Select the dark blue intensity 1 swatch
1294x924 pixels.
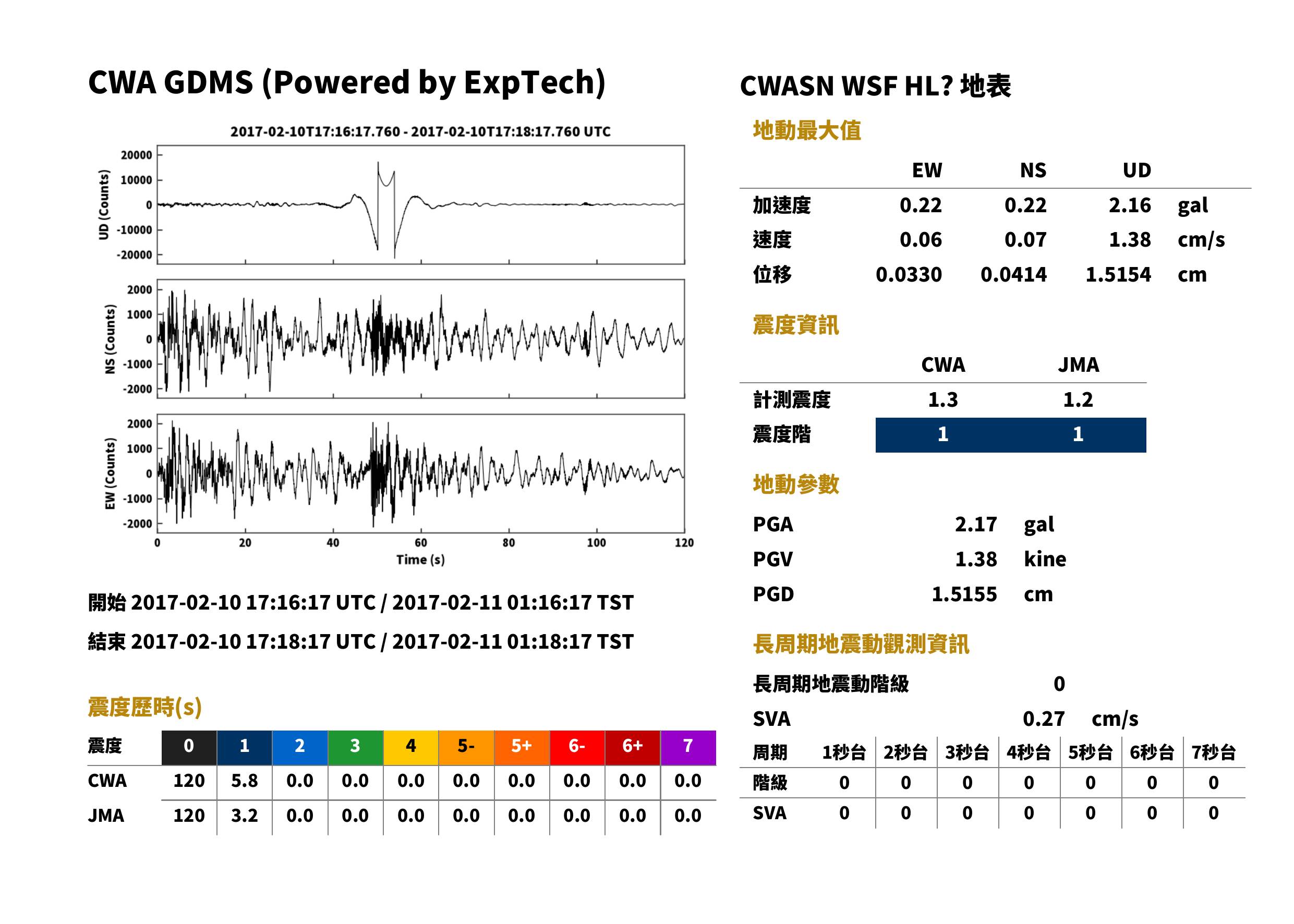point(245,748)
